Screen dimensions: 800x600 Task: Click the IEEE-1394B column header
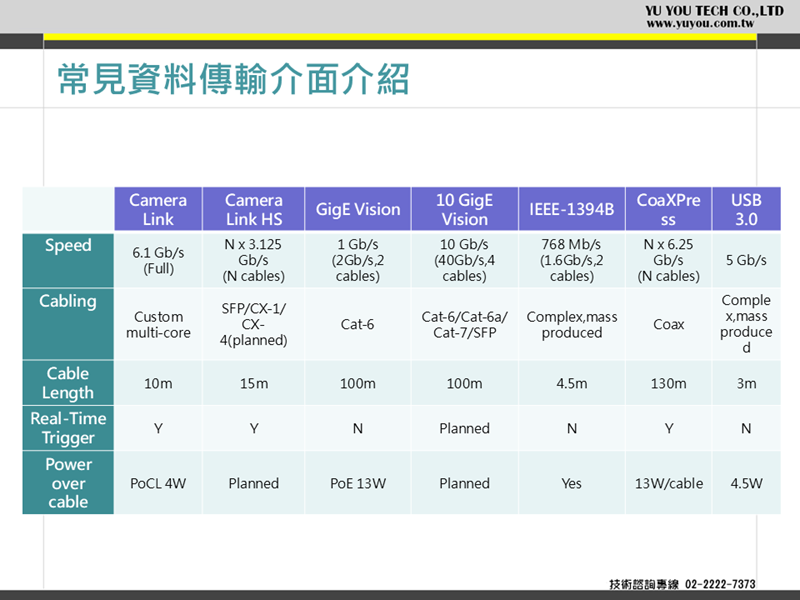(571, 209)
